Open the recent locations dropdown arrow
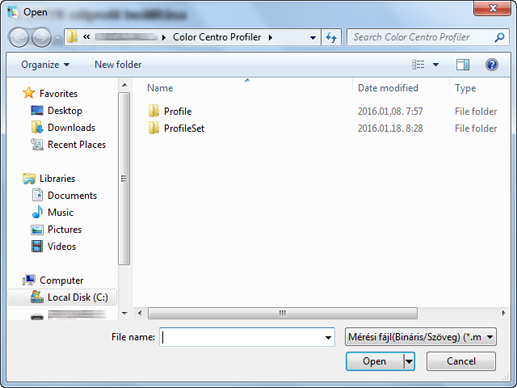Image resolution: width=517 pixels, height=388 pixels. [x=58, y=38]
